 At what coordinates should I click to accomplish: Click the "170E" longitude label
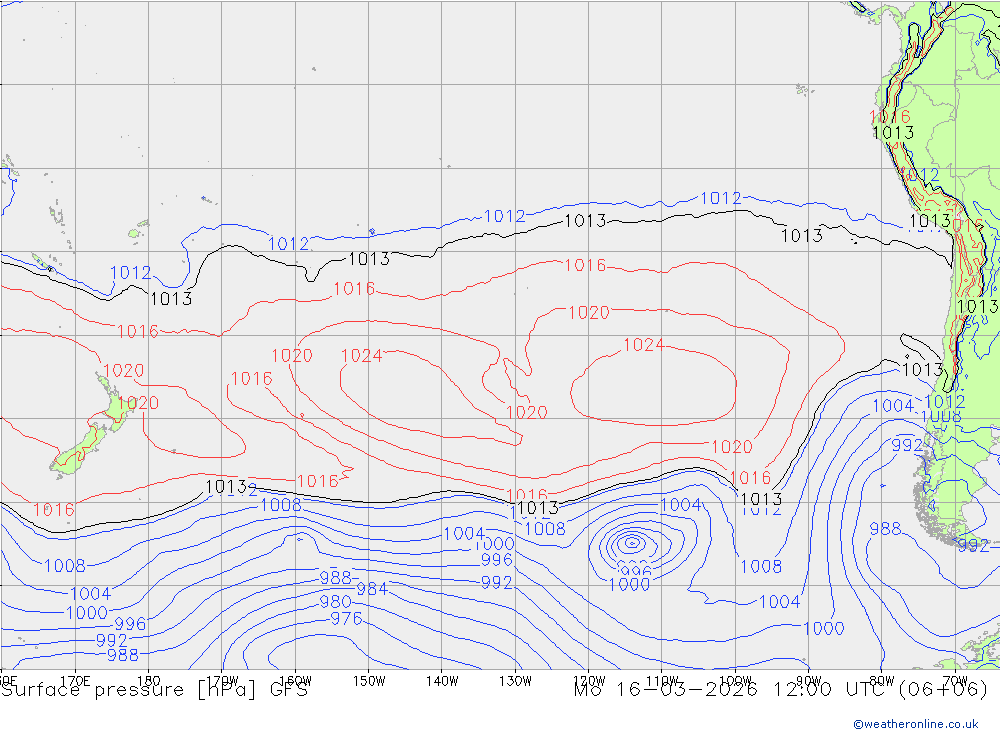[75, 681]
